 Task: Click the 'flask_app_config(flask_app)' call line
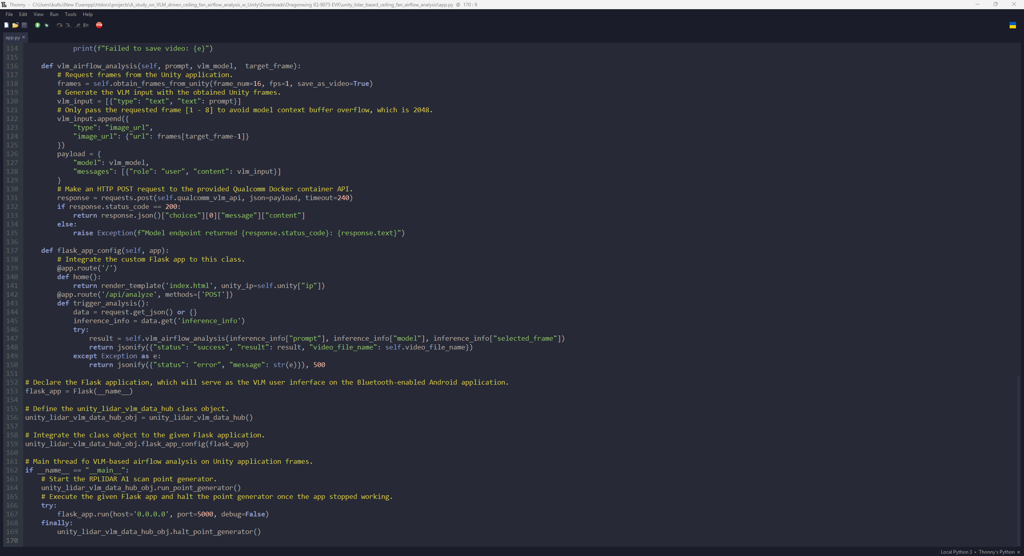136,444
